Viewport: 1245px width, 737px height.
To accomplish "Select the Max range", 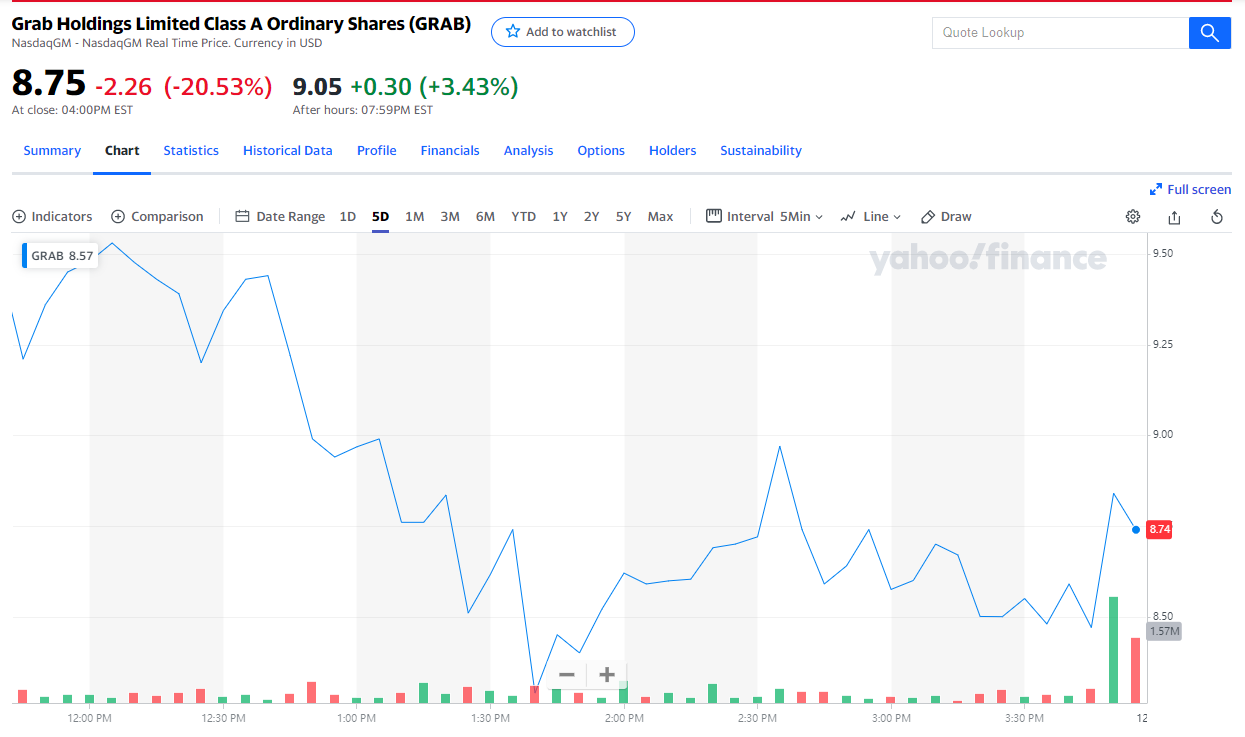I will click(x=660, y=217).
